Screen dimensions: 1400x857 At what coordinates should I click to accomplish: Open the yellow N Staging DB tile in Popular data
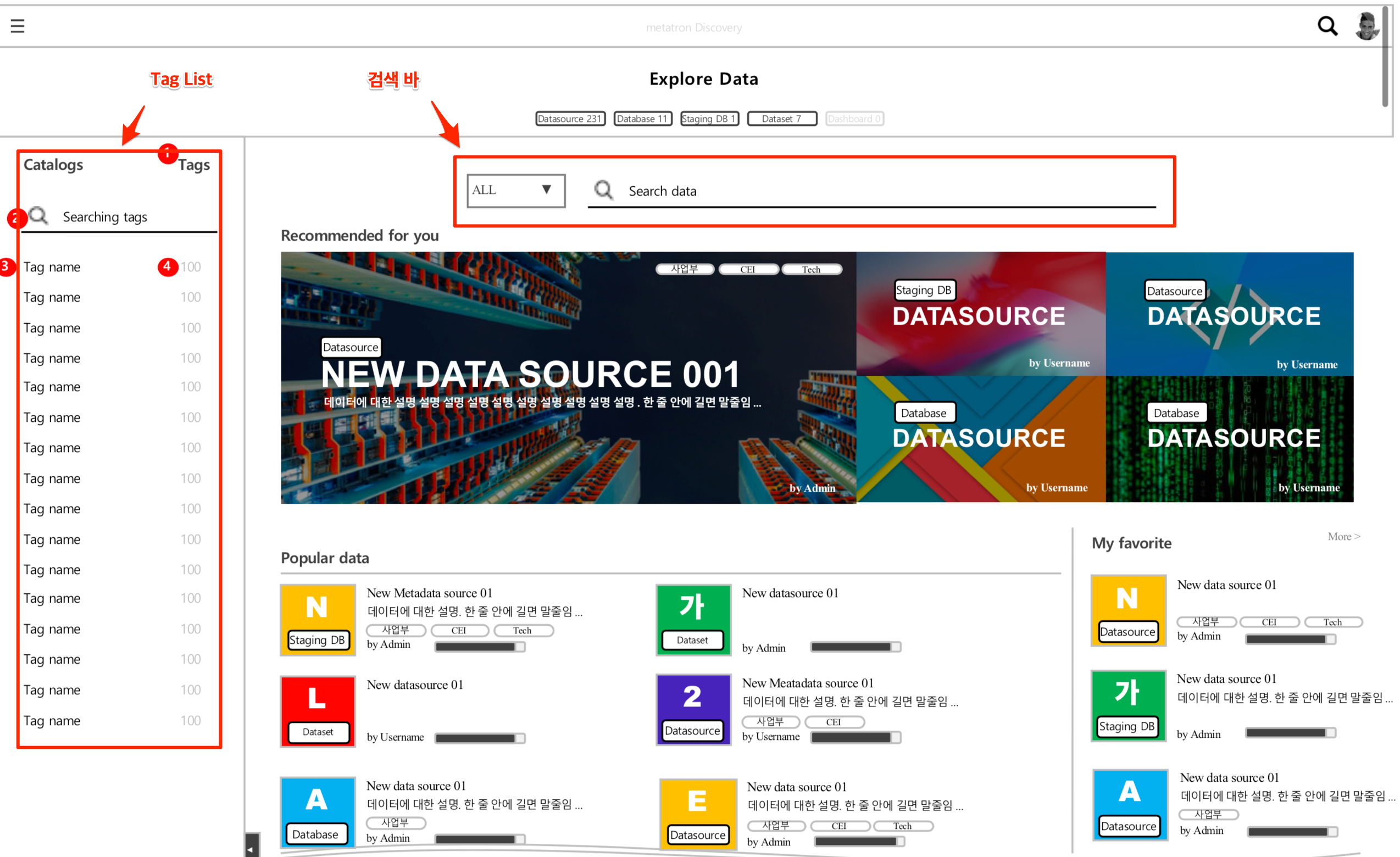[318, 620]
